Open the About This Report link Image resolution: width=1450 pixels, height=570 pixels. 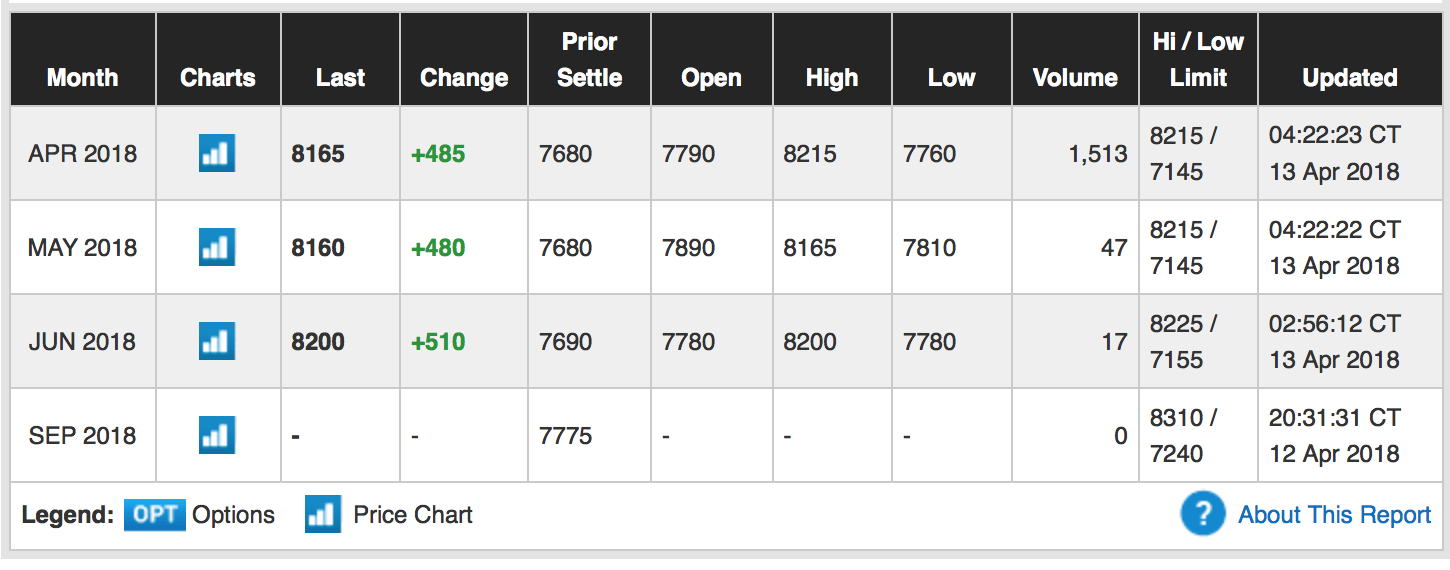(1334, 515)
